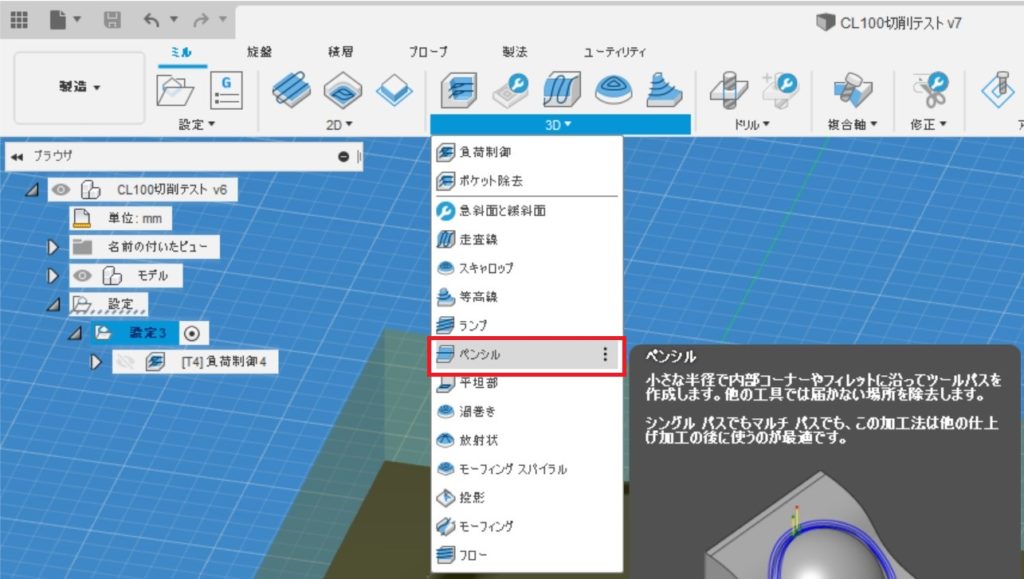Choose ポケット除去 from the 3D menu

[x=526, y=181]
